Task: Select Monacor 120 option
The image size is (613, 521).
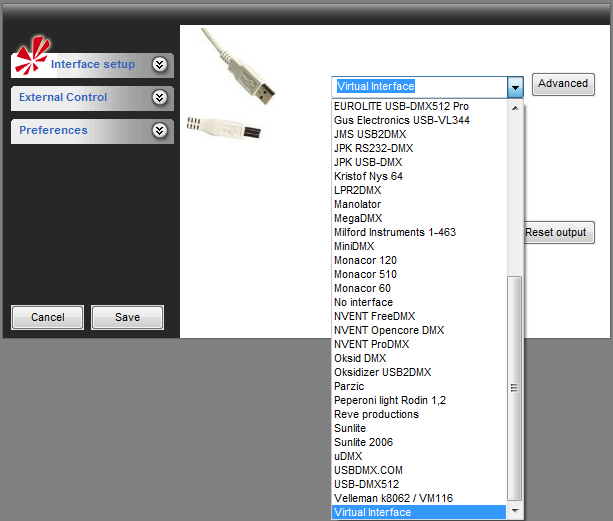Action: tap(419, 260)
